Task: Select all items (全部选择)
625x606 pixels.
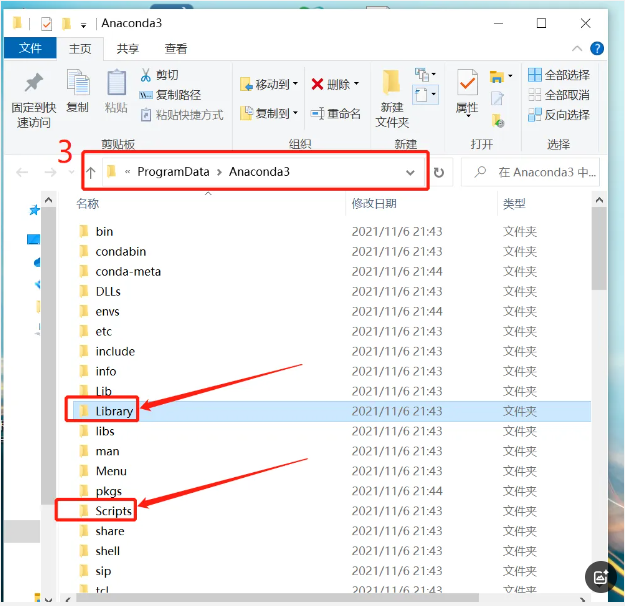Action: [x=559, y=75]
